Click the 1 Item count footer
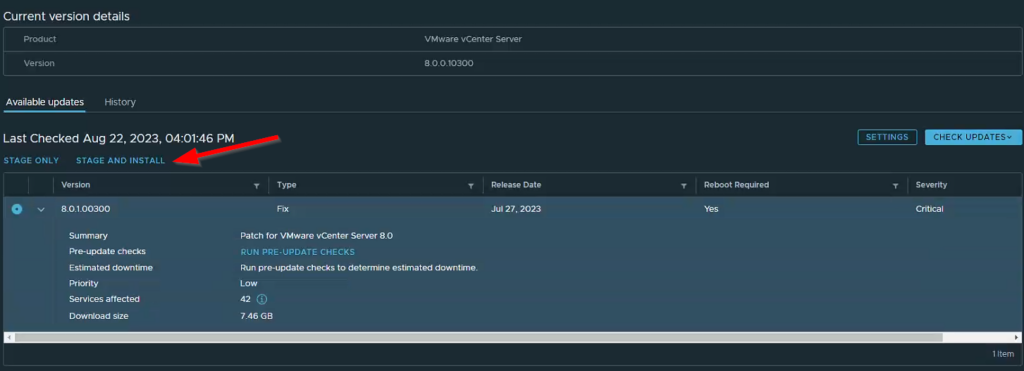Viewport: 1024px width, 371px height. click(x=1002, y=353)
